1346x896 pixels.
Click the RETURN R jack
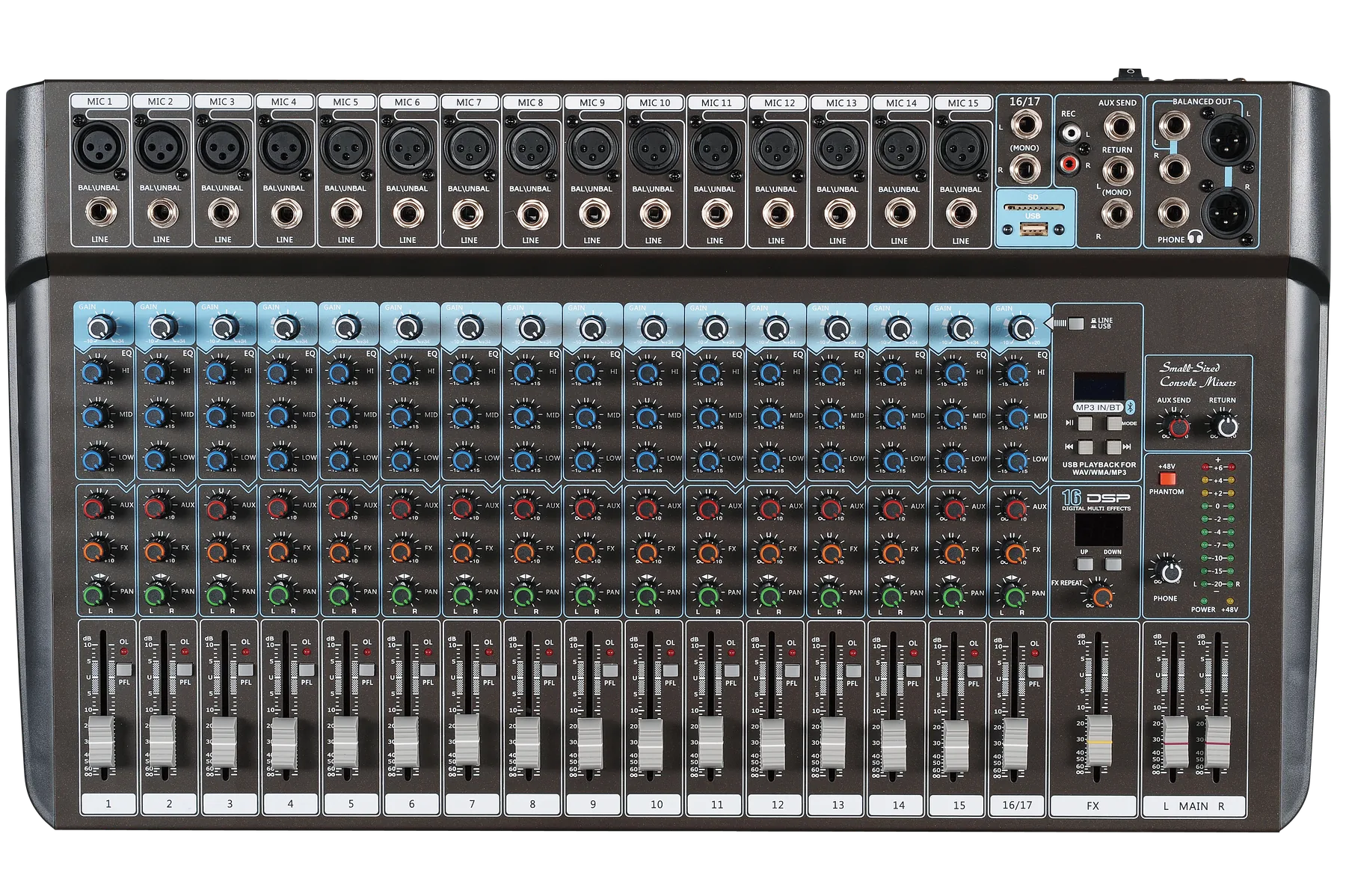tap(1117, 215)
